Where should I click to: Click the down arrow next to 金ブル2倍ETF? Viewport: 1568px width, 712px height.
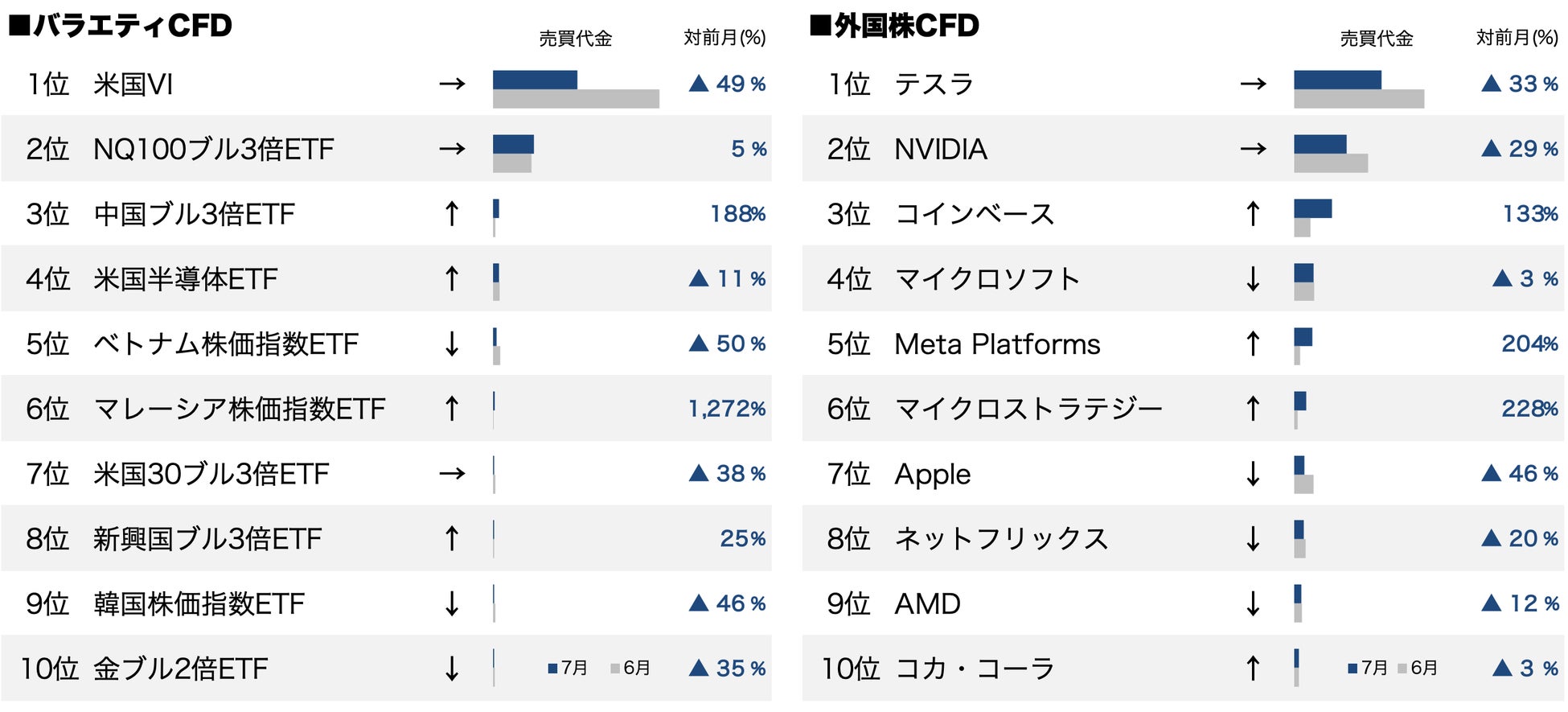click(x=452, y=669)
